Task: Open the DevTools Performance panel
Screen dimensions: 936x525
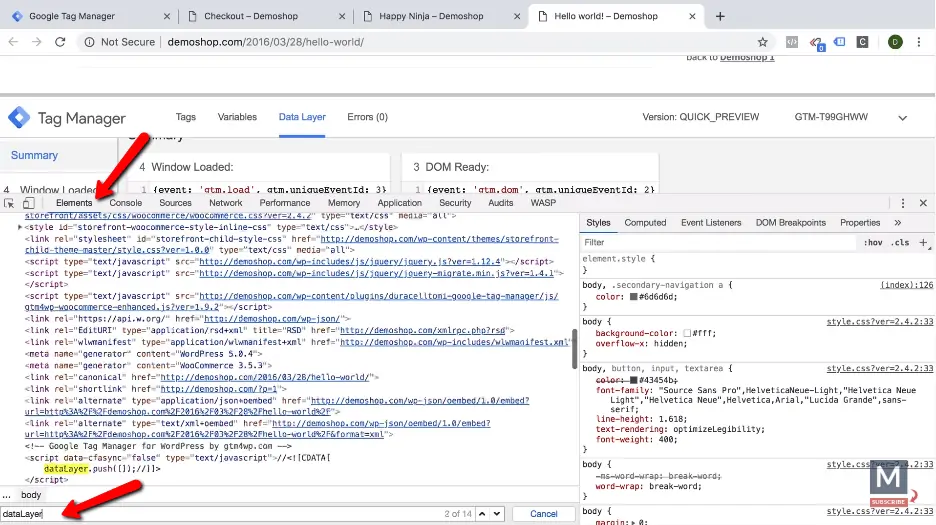Action: coord(285,203)
